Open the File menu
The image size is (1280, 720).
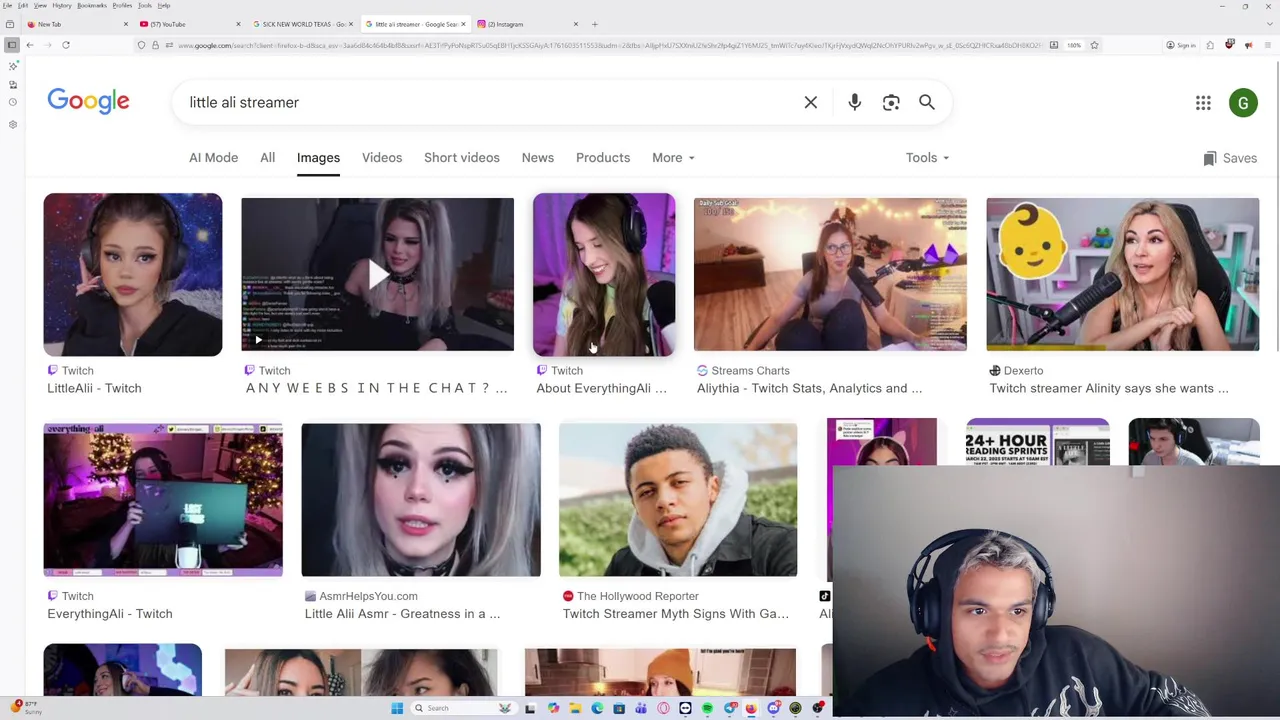(x=8, y=5)
